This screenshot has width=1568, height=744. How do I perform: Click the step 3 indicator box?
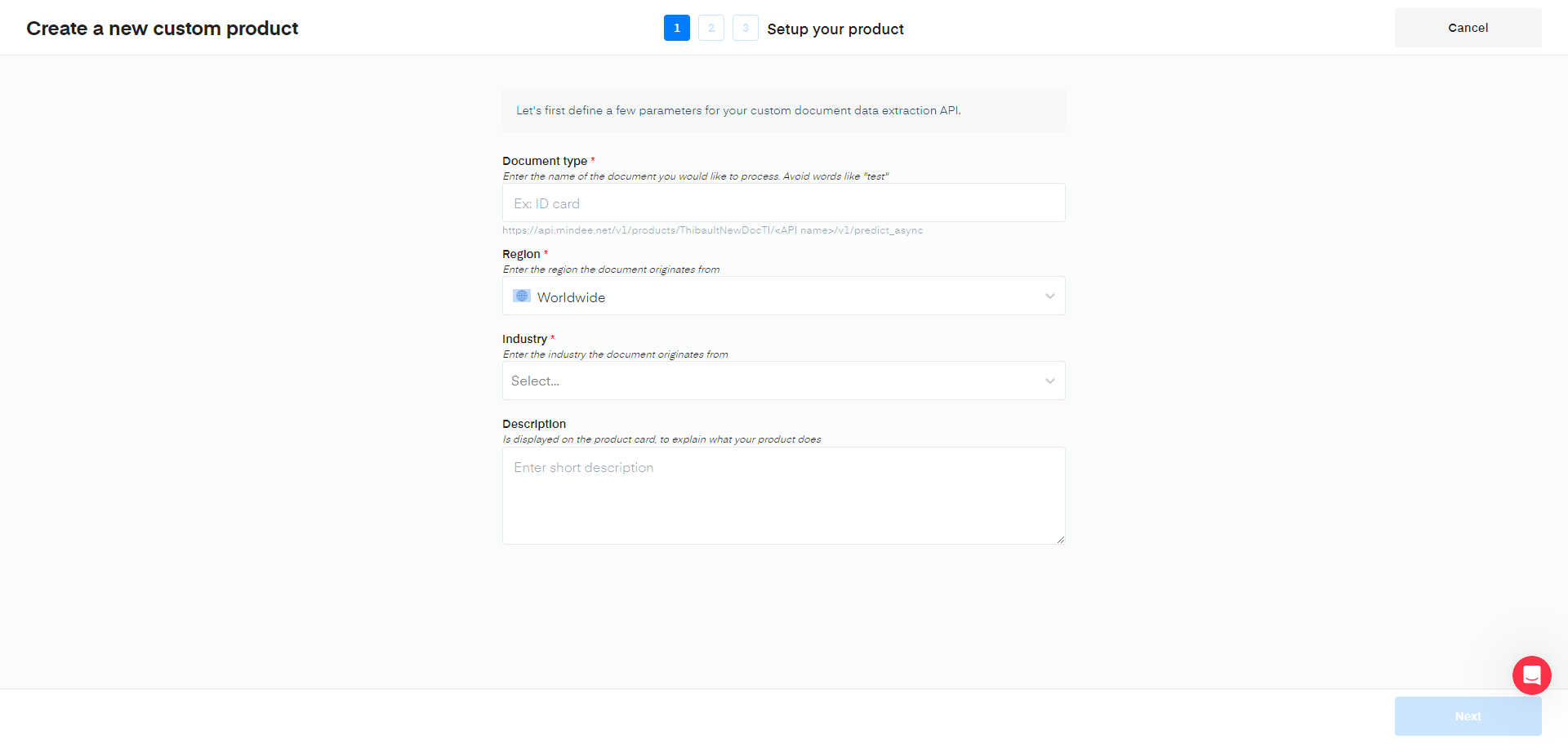745,28
